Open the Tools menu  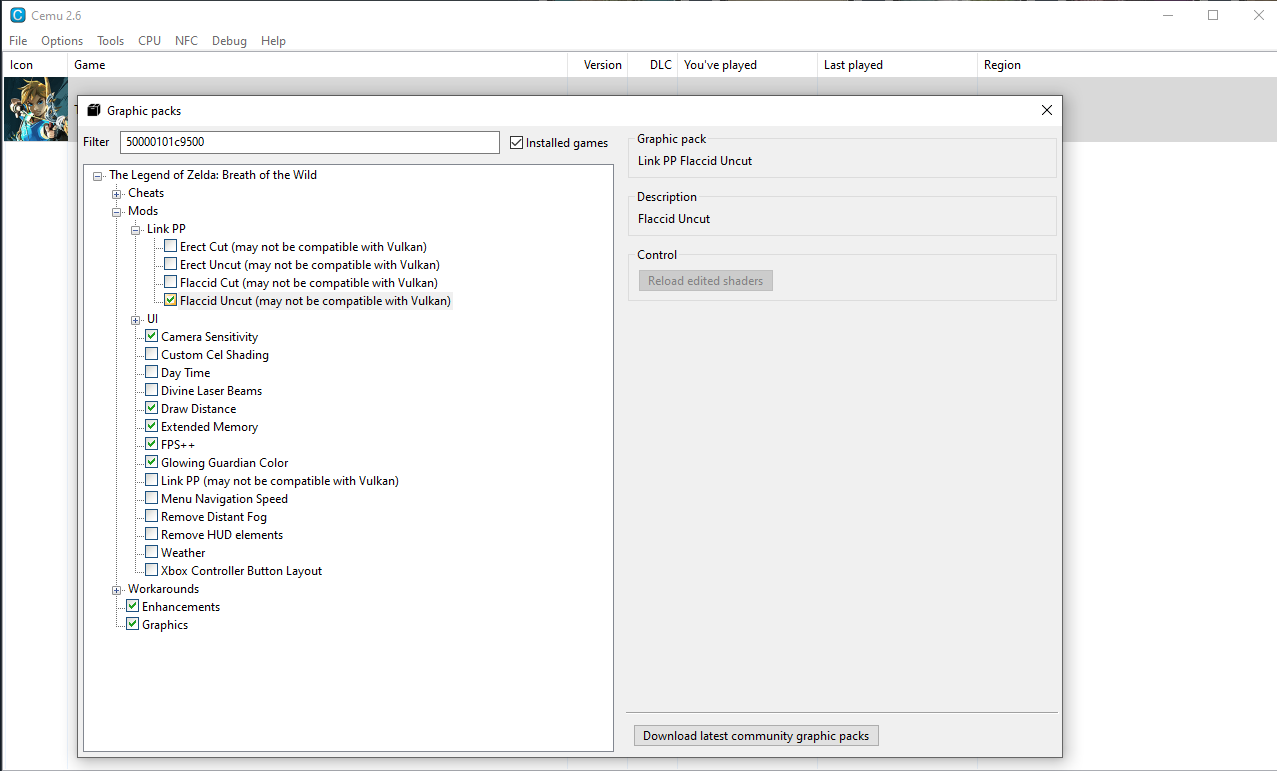(111, 41)
